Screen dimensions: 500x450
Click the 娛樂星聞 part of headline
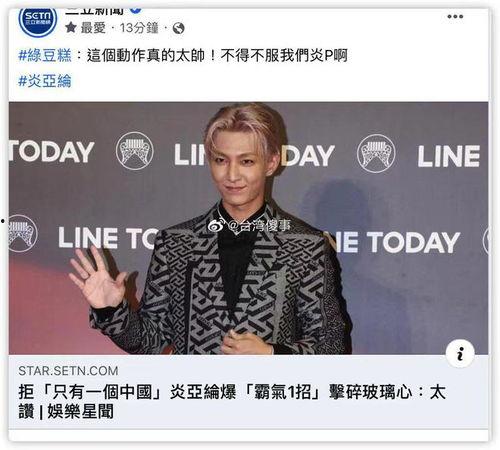point(80,411)
